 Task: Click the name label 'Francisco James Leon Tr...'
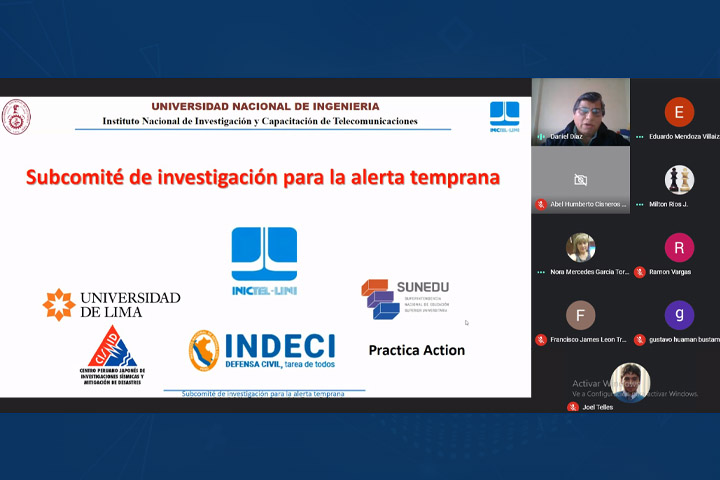coord(588,339)
